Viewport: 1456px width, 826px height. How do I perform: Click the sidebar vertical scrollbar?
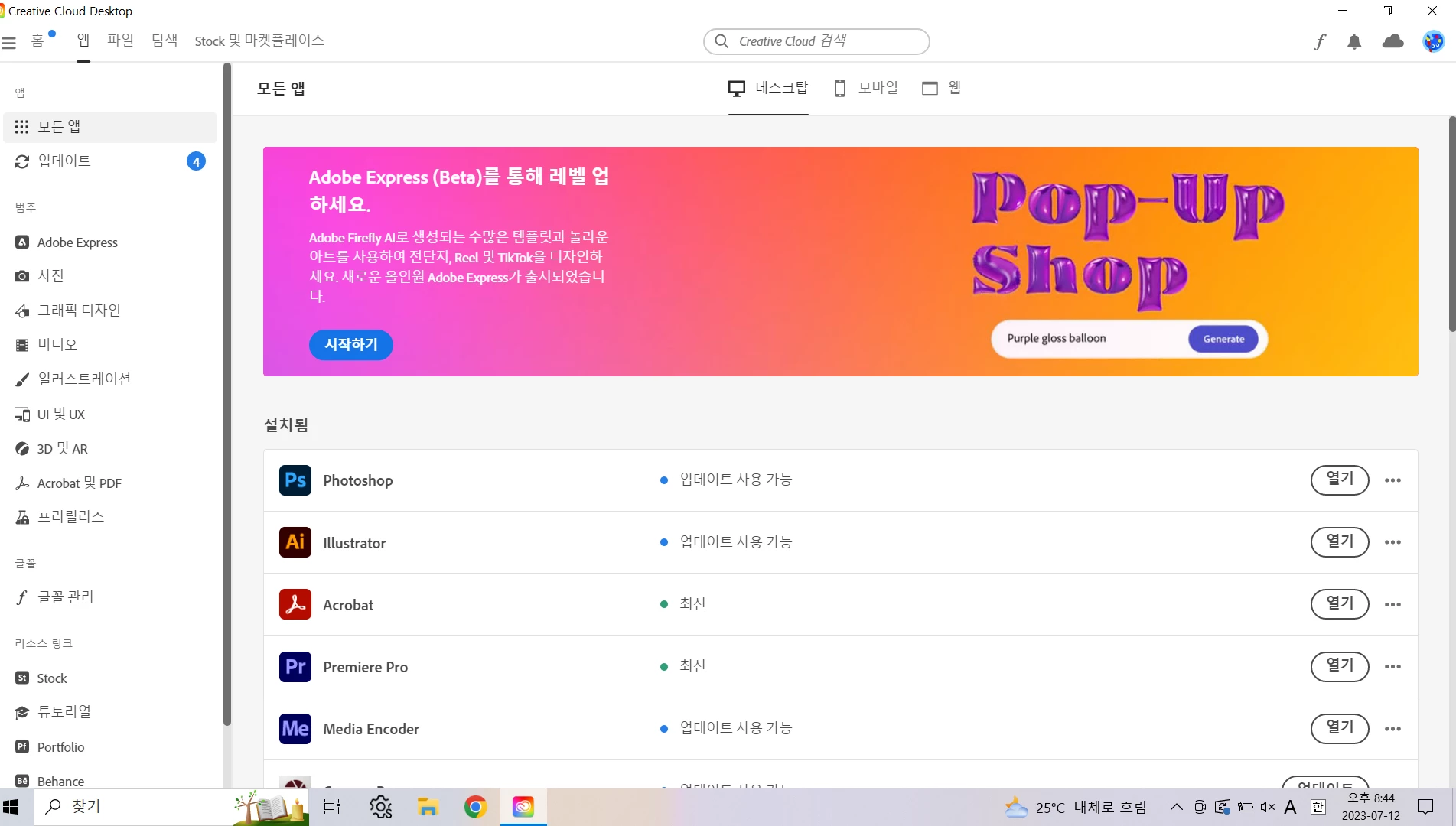point(226,394)
